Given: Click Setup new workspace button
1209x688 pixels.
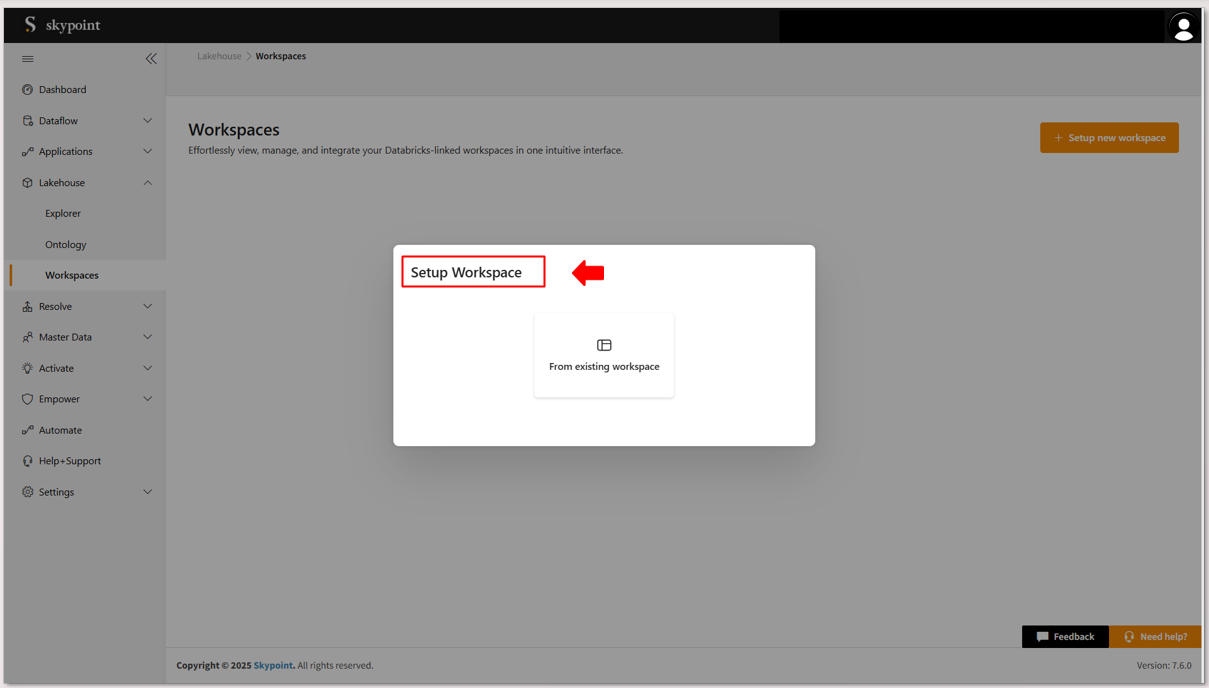Looking at the screenshot, I should [1109, 138].
